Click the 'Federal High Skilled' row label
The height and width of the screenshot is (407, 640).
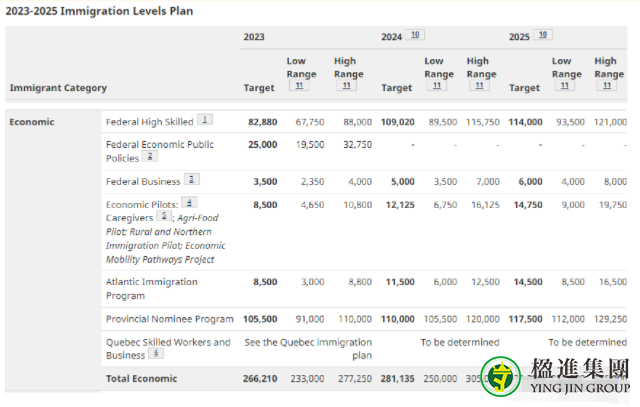pyautogui.click(x=149, y=122)
